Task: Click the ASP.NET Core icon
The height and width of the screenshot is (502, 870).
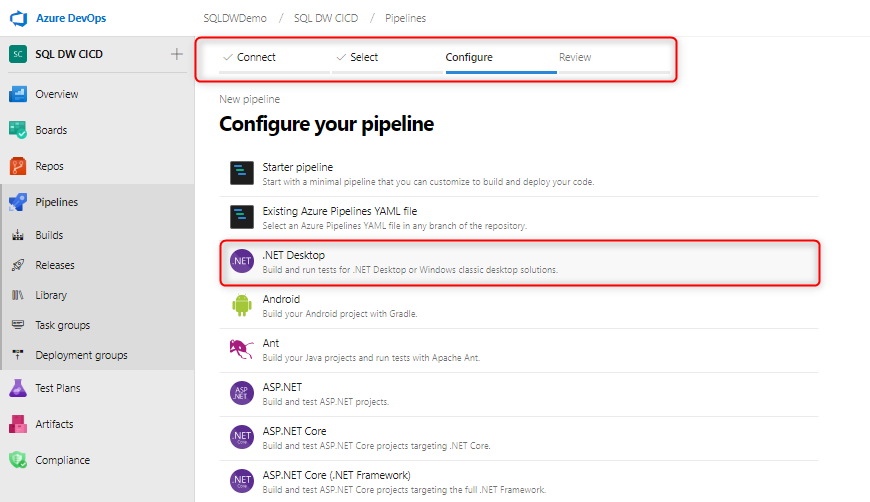Action: point(242,437)
